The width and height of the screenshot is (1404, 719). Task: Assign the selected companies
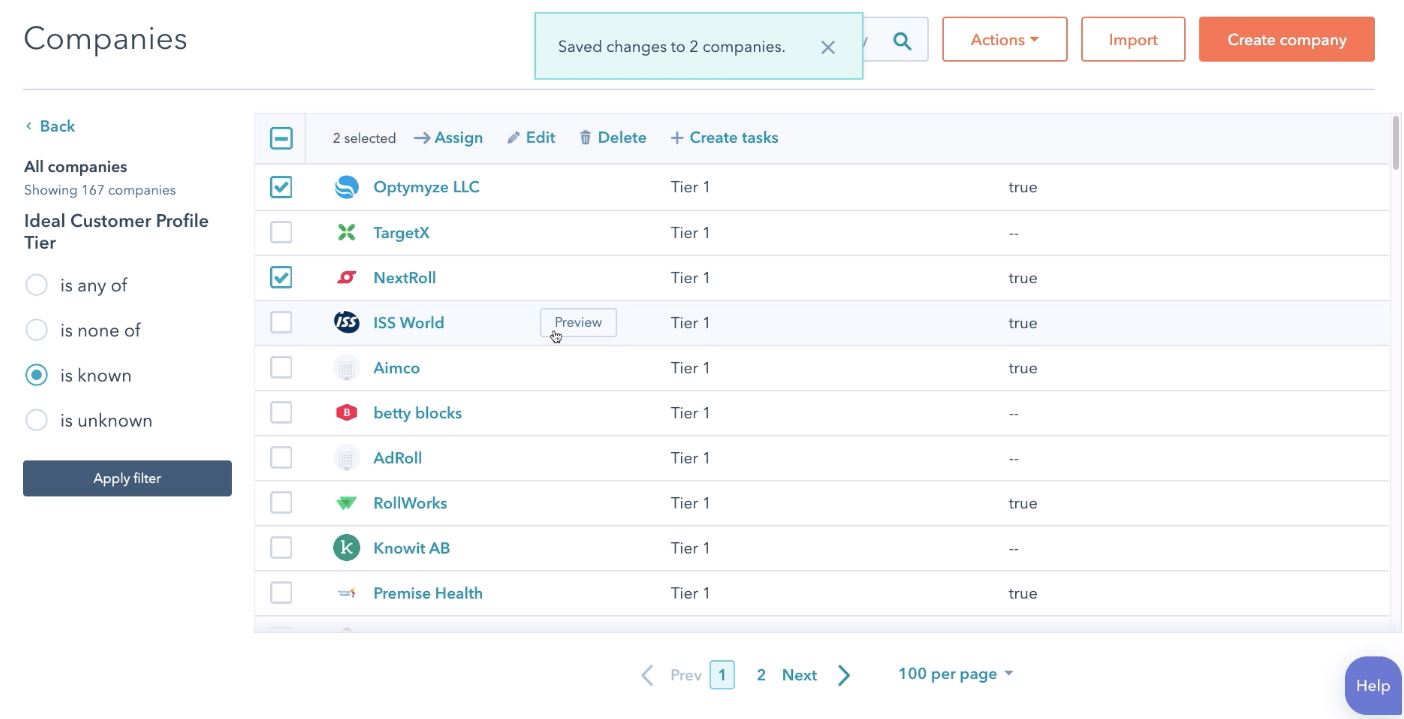coord(448,138)
